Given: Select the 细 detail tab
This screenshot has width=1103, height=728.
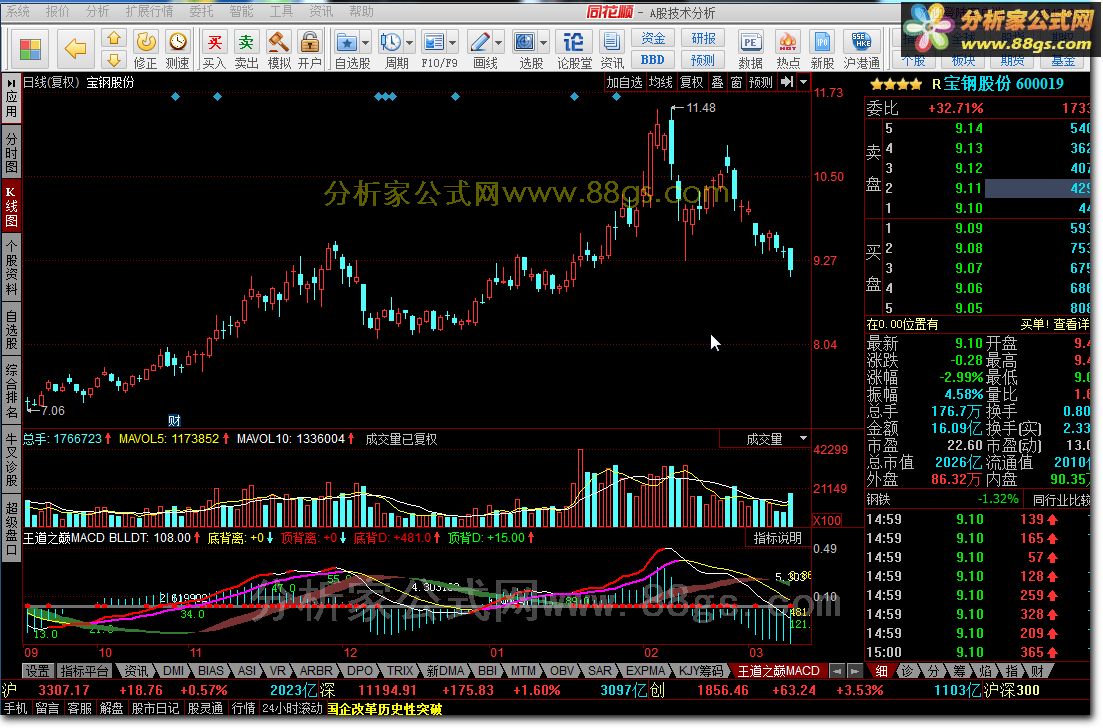Looking at the screenshot, I should [x=881, y=671].
